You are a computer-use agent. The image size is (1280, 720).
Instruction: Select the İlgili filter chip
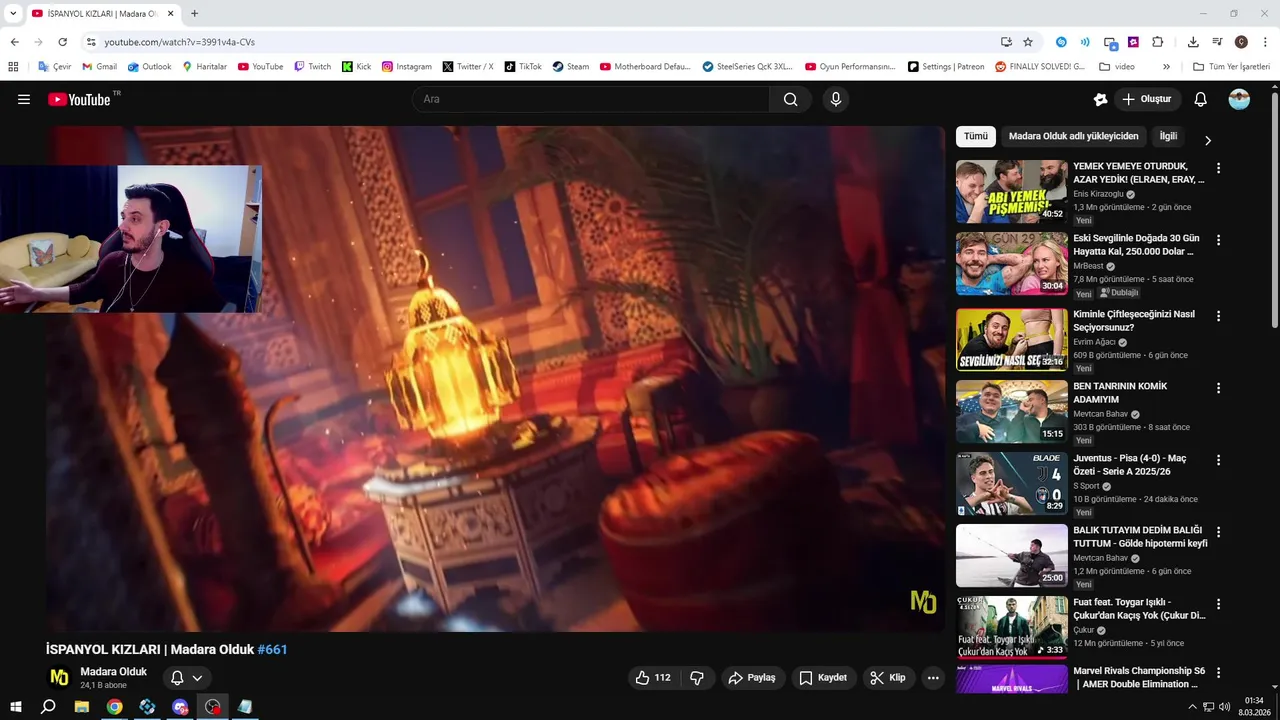pos(1168,136)
